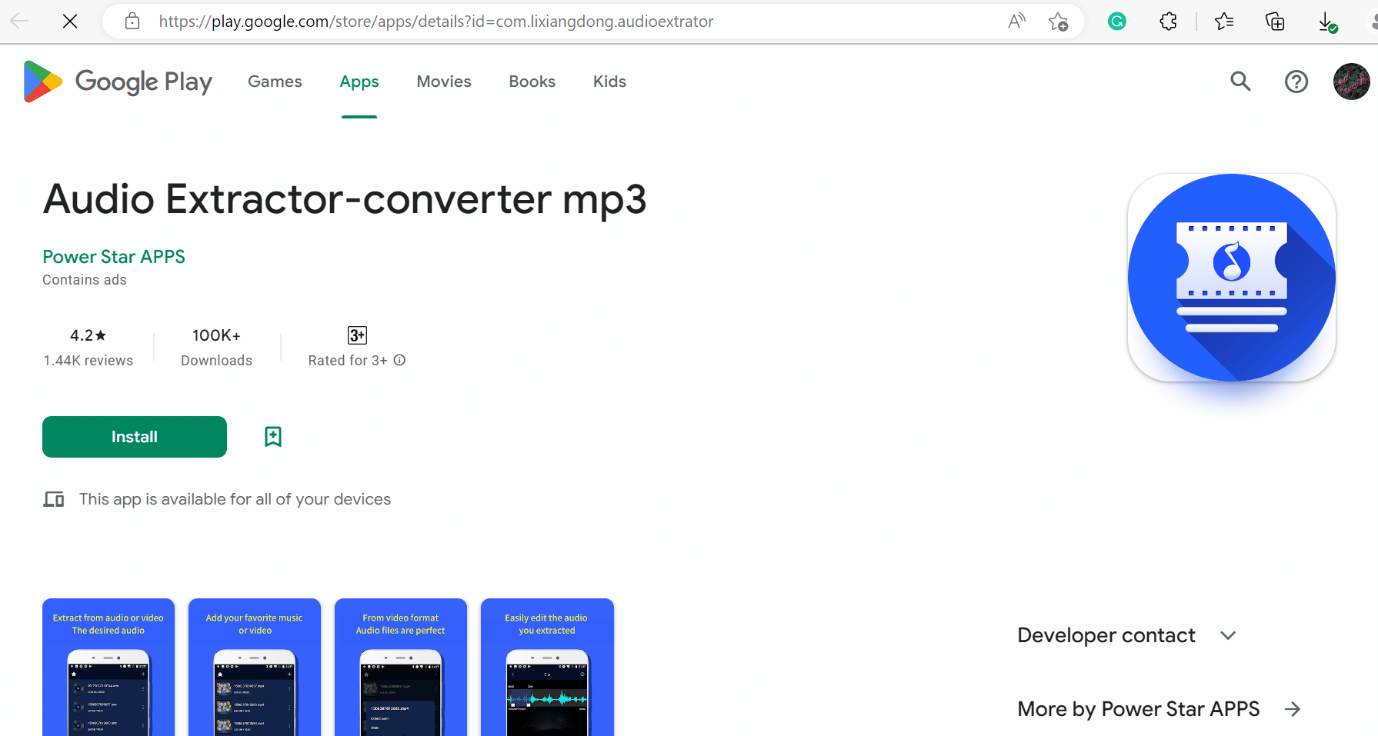Open 'Easily edit the audio' screenshot
The image size is (1378, 736).
tap(547, 667)
